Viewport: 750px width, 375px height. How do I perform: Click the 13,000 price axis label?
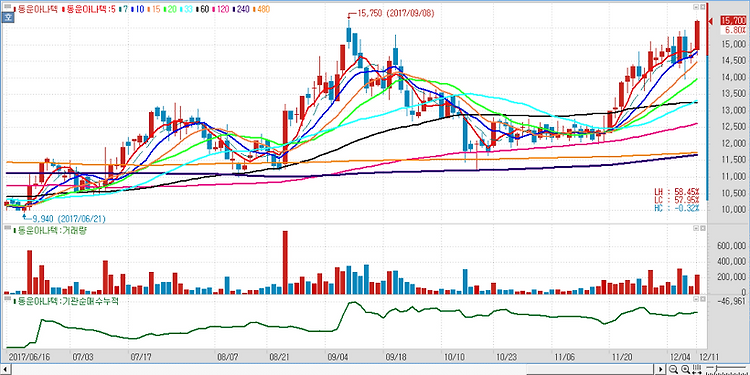point(733,110)
